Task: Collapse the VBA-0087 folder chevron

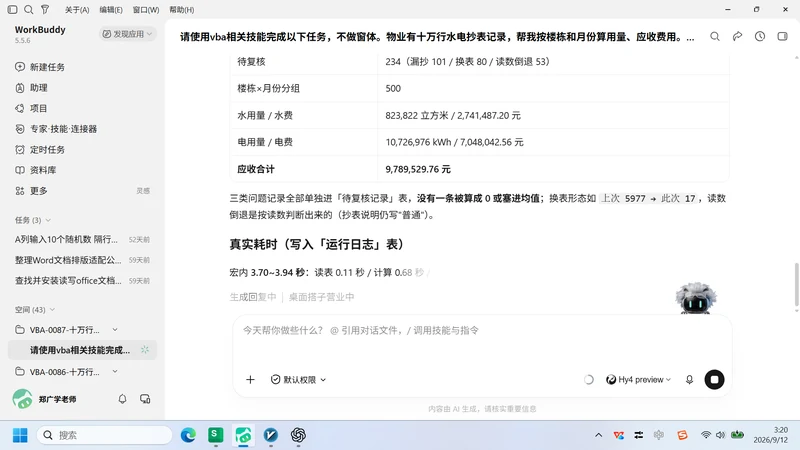Action: [115, 330]
